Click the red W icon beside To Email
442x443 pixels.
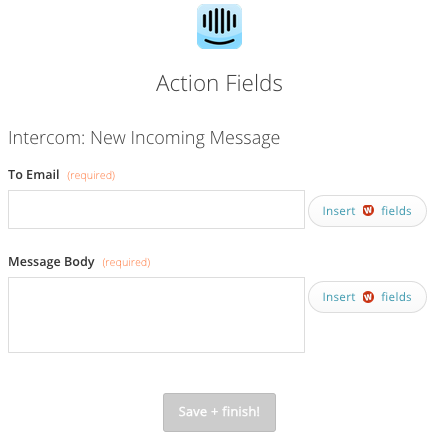coord(368,211)
